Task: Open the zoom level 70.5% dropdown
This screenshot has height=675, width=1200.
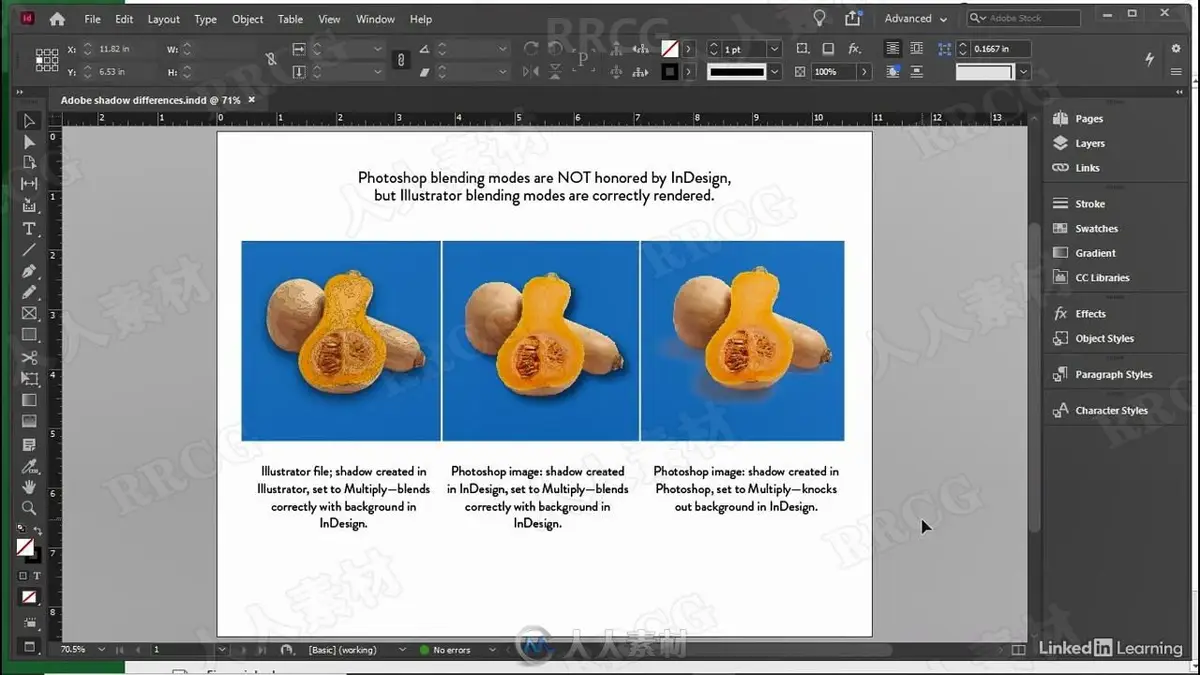Action: (x=102, y=650)
